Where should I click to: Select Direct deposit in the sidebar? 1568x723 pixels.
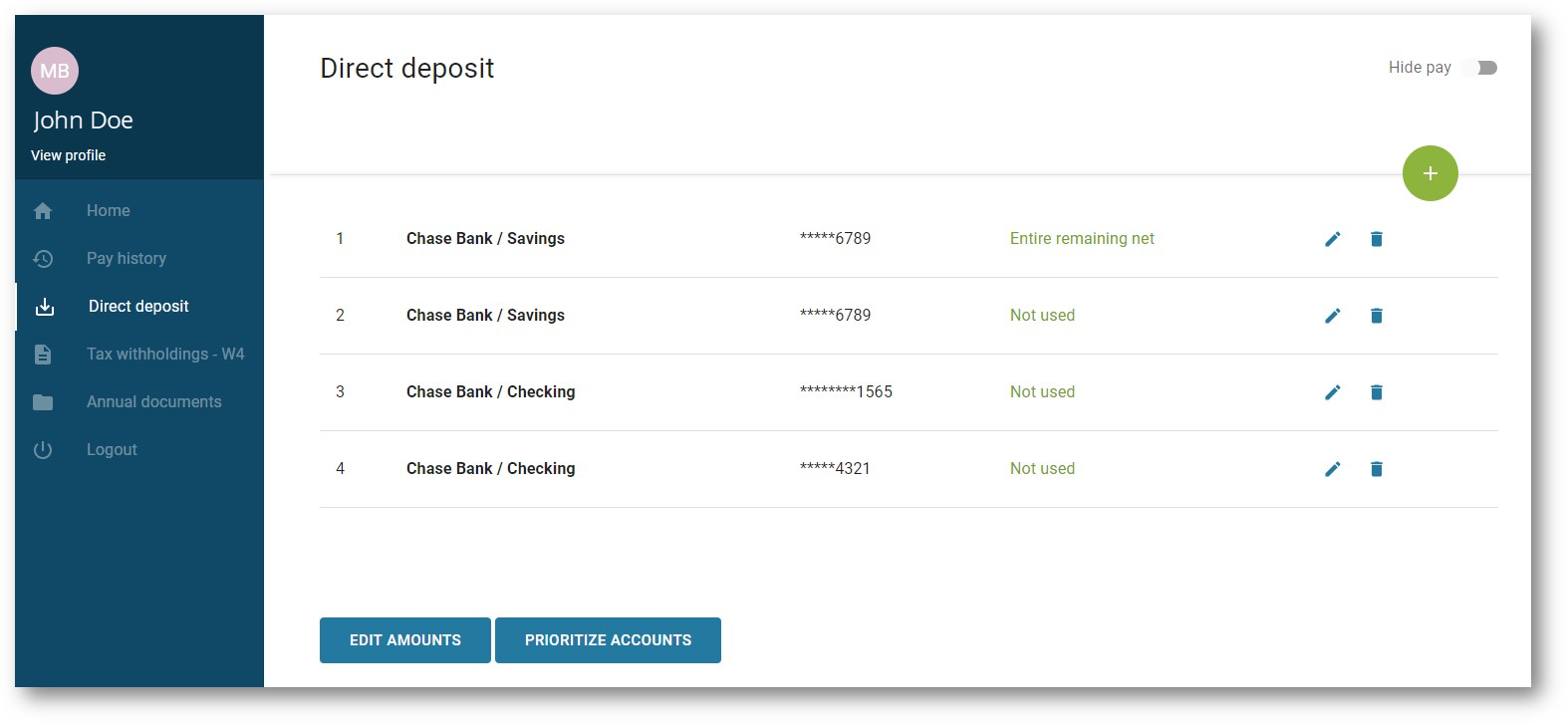(137, 307)
